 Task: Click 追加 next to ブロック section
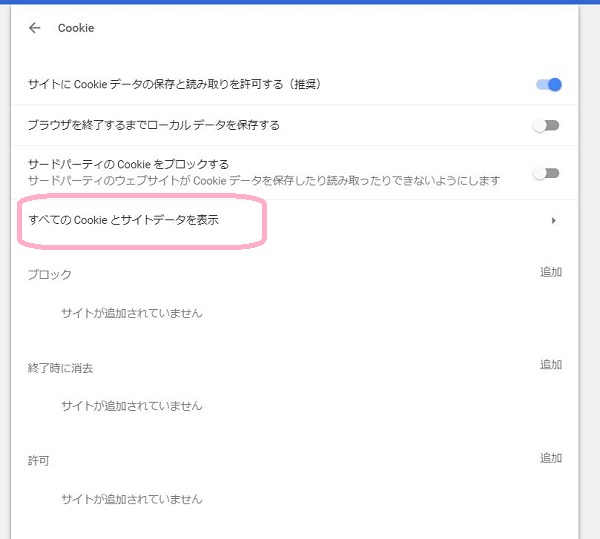pos(551,272)
